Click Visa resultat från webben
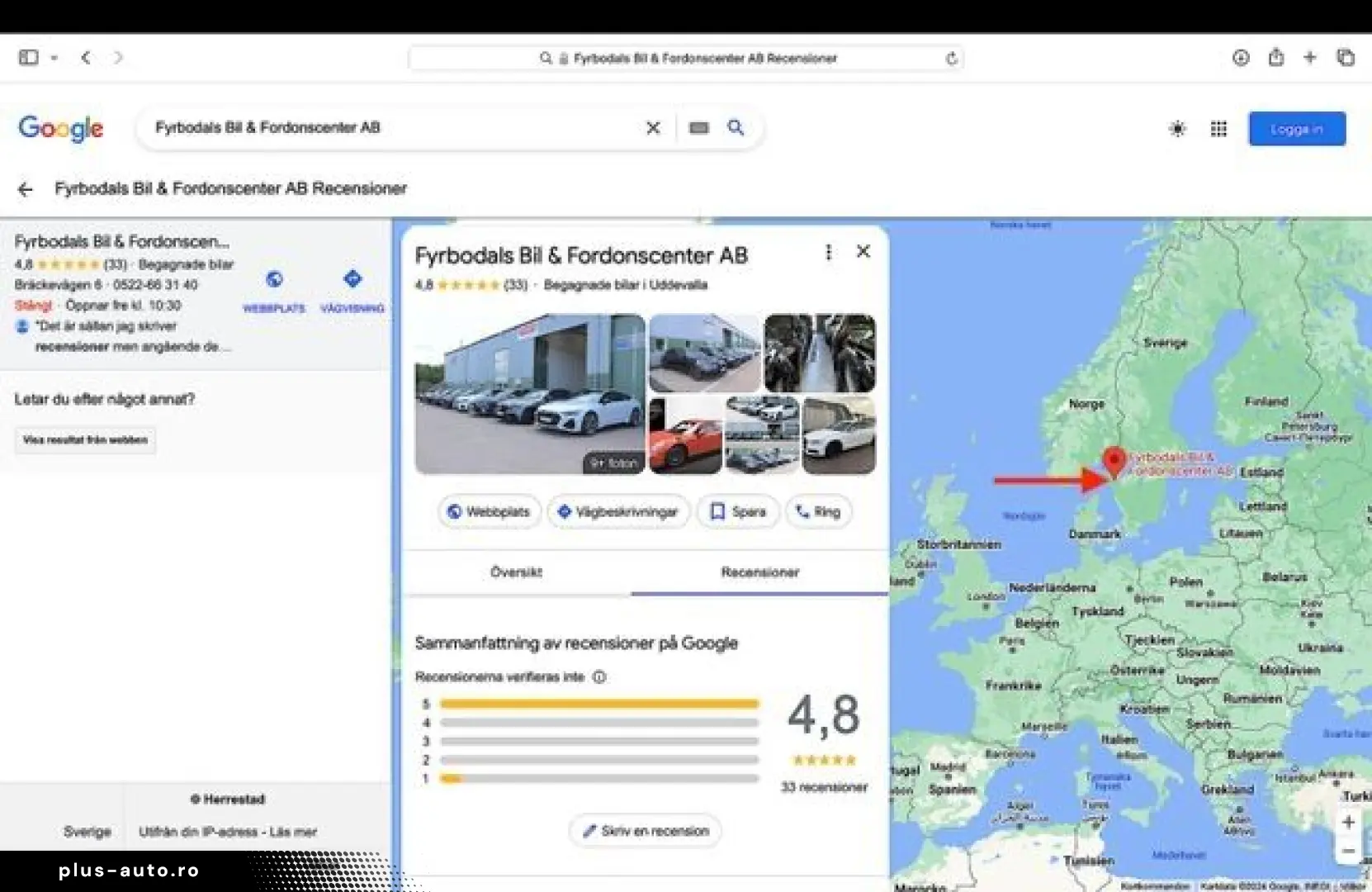This screenshot has width=1372, height=892. click(x=84, y=439)
